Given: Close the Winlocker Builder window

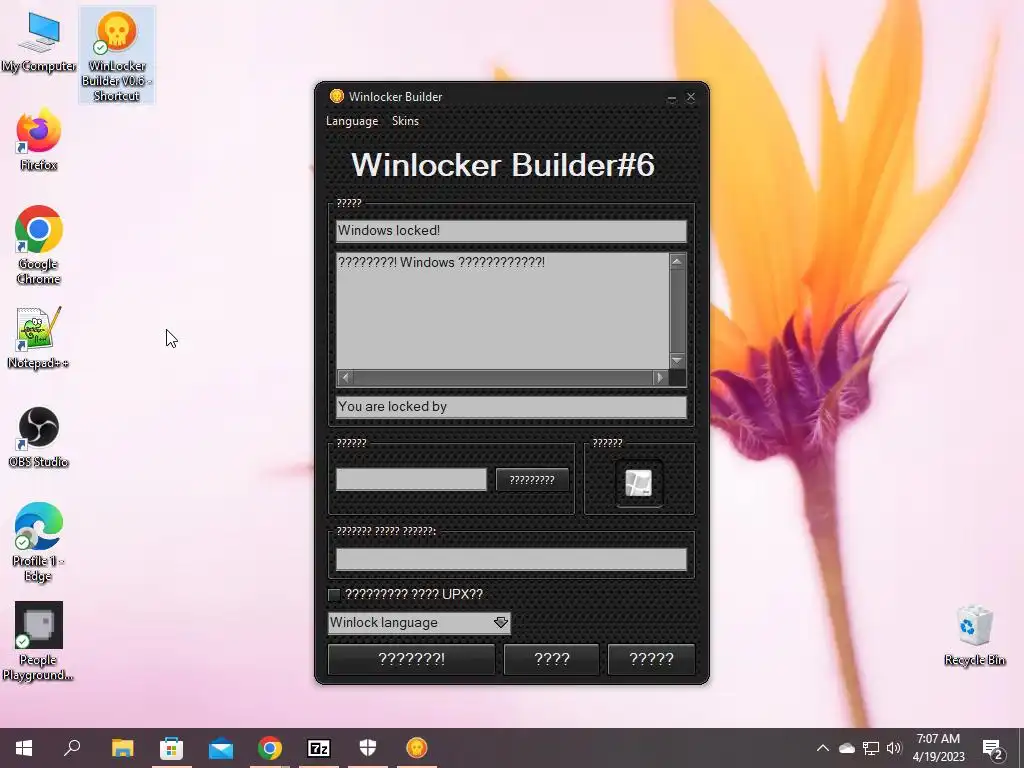Looking at the screenshot, I should tap(691, 97).
